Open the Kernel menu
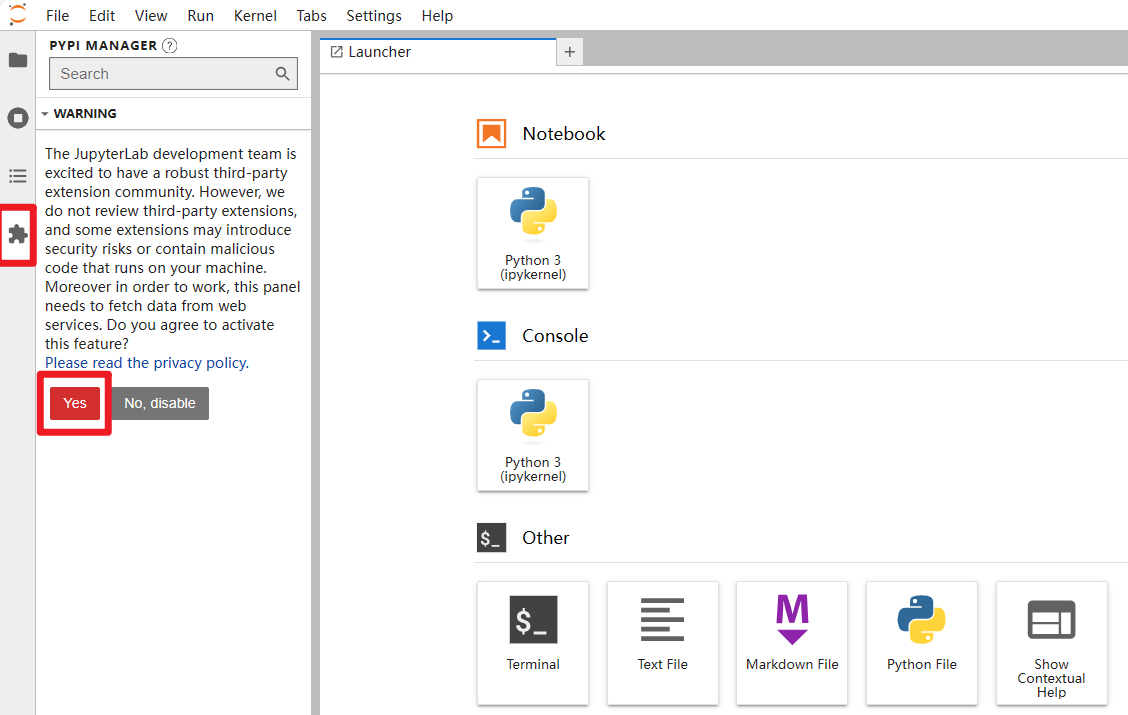The height and width of the screenshot is (715, 1128). tap(255, 16)
